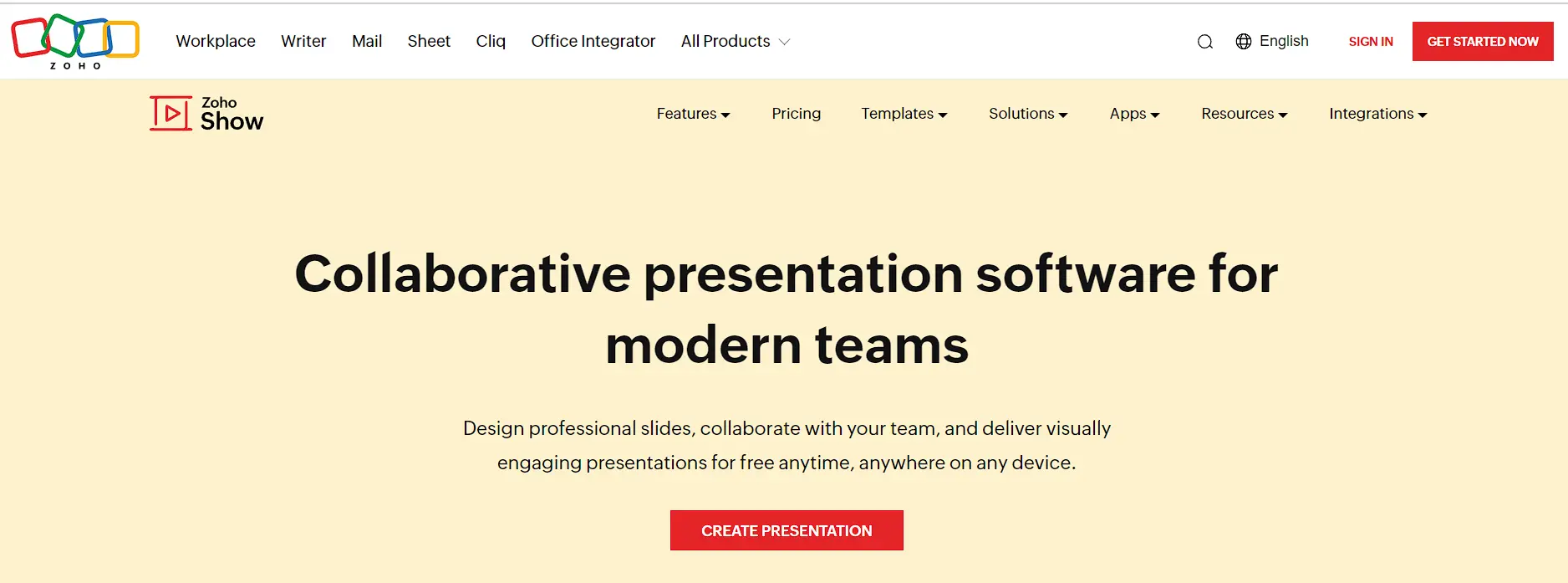Click the Zoho logo
The image size is (1568, 583).
click(75, 41)
